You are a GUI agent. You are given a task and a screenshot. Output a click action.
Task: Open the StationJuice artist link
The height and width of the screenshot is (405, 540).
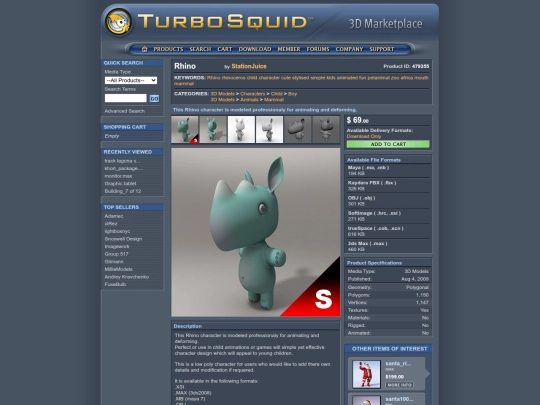pyautogui.click(x=249, y=66)
